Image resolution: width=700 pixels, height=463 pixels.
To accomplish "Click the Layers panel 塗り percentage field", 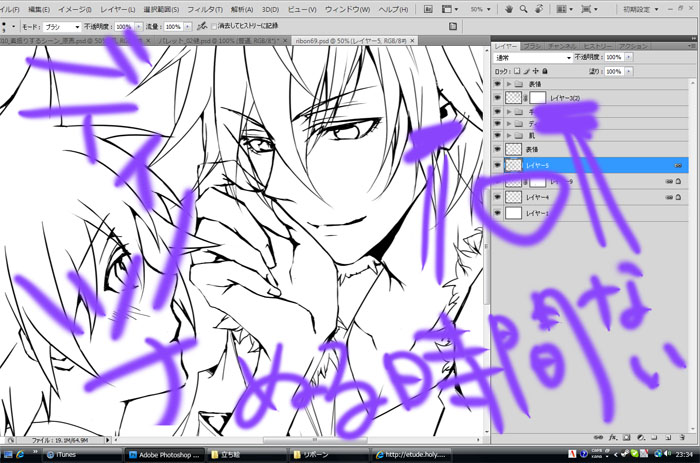I will coord(614,71).
